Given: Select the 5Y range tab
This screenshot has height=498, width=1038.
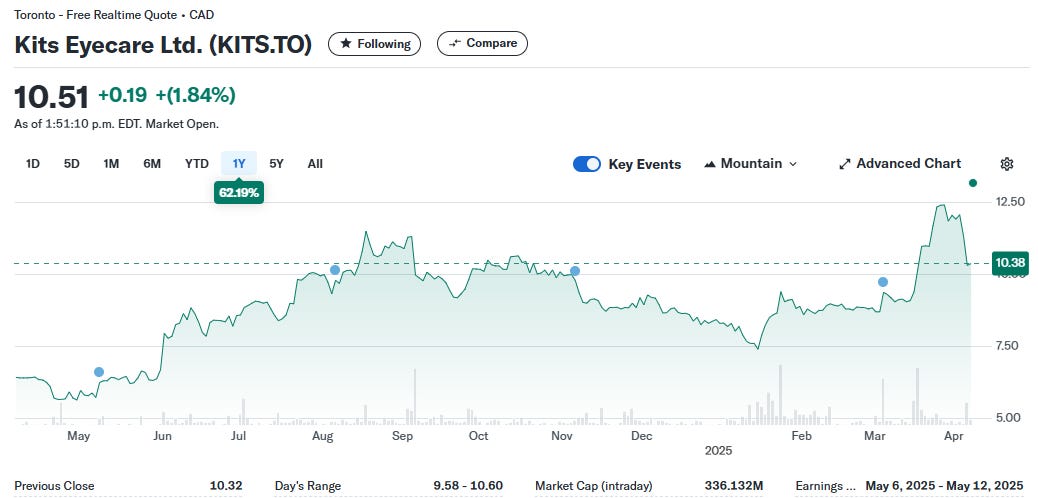Looking at the screenshot, I should click(x=277, y=164).
